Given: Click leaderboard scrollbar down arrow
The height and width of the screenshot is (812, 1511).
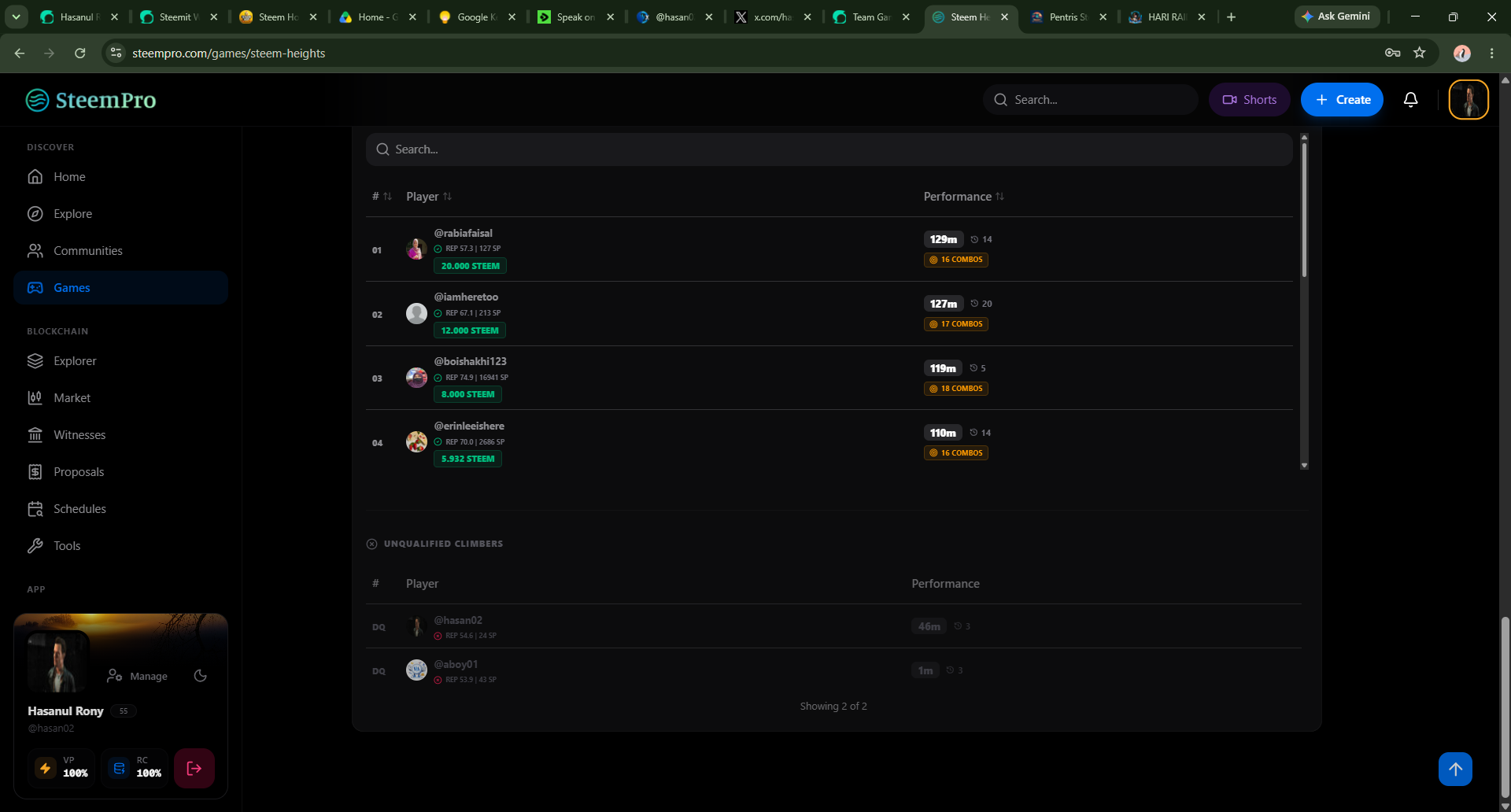Looking at the screenshot, I should tap(1304, 465).
